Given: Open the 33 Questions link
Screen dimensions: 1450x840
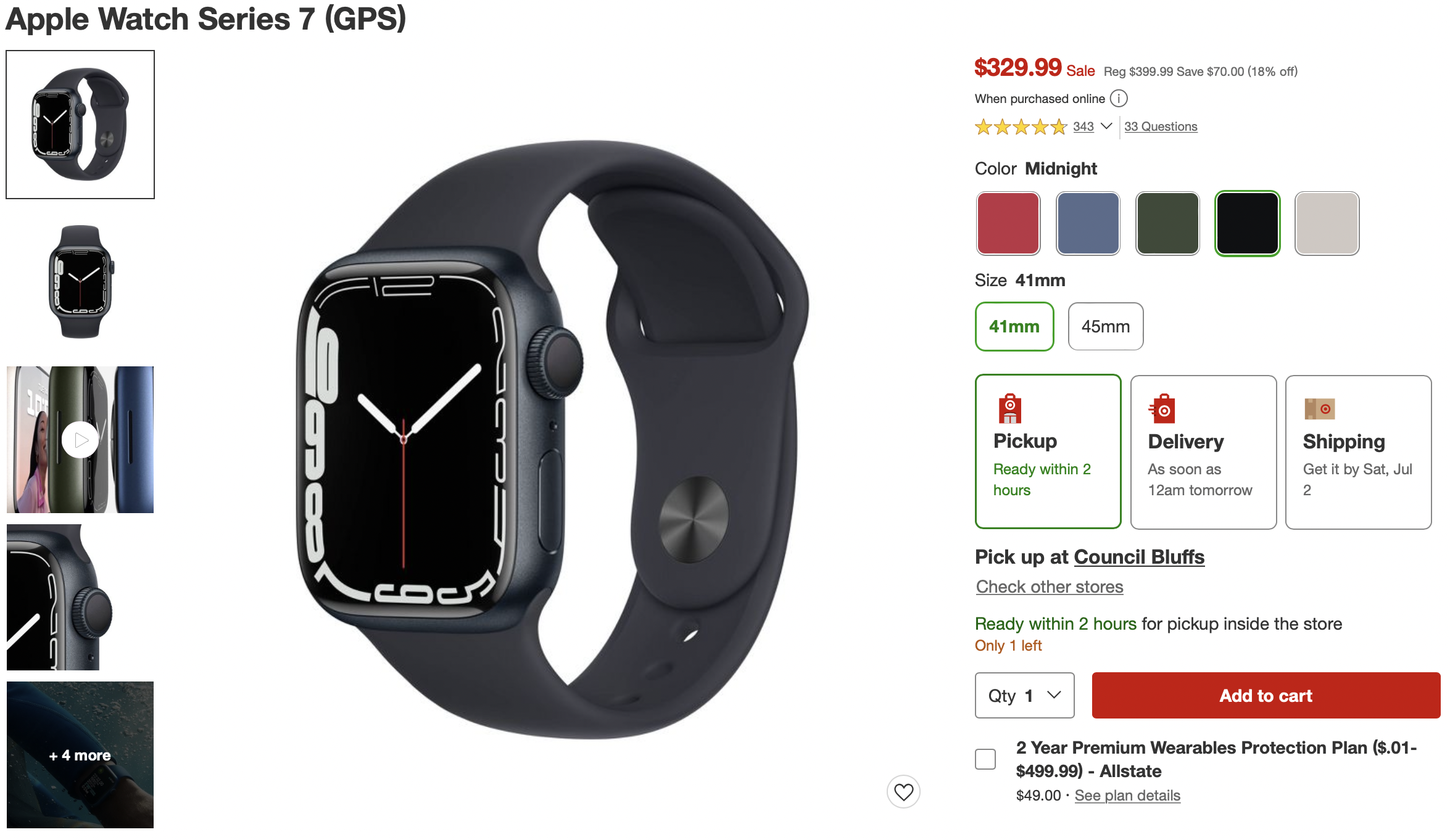Looking at the screenshot, I should click(1161, 126).
